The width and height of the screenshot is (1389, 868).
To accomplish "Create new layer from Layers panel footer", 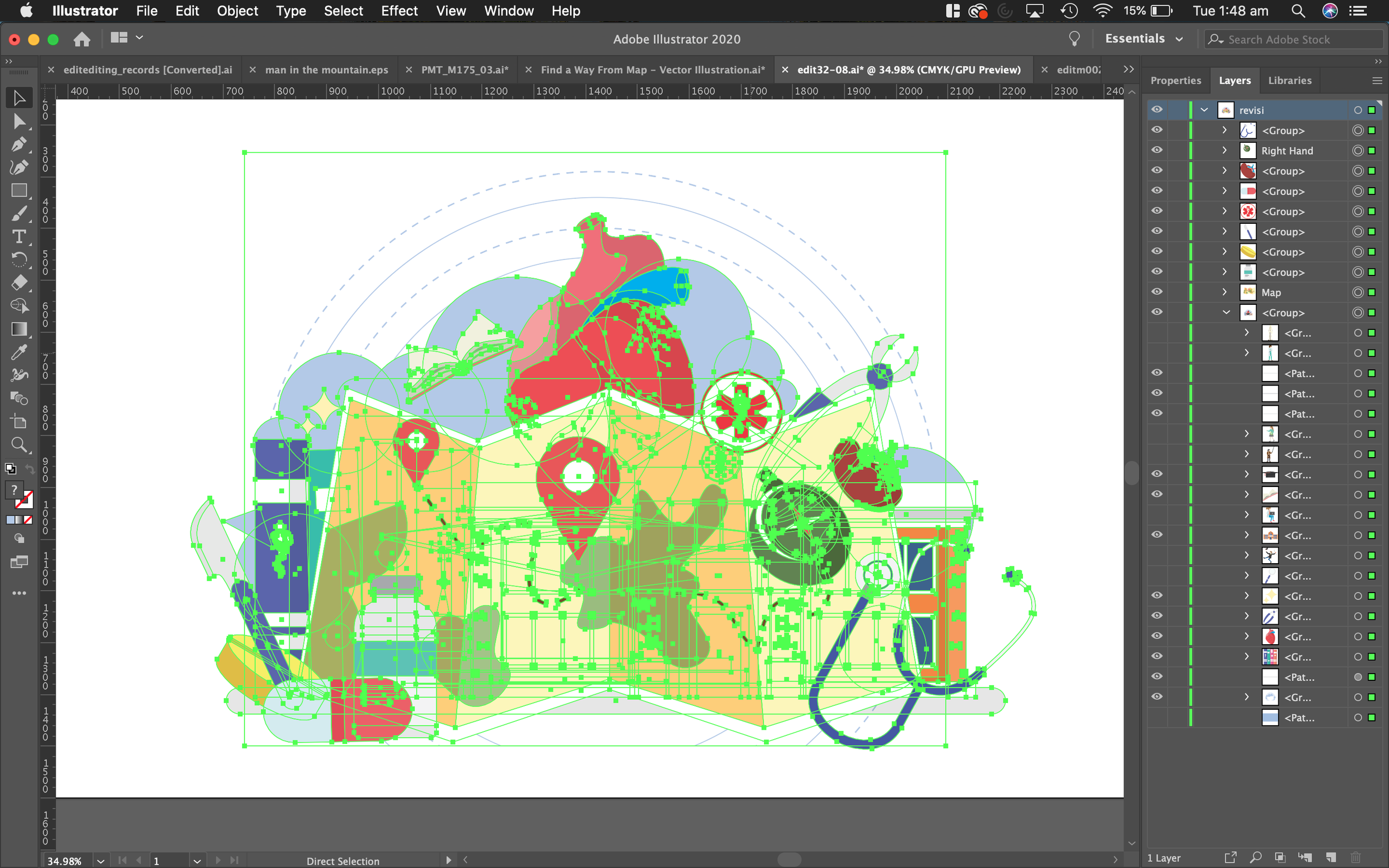I will tap(1331, 857).
